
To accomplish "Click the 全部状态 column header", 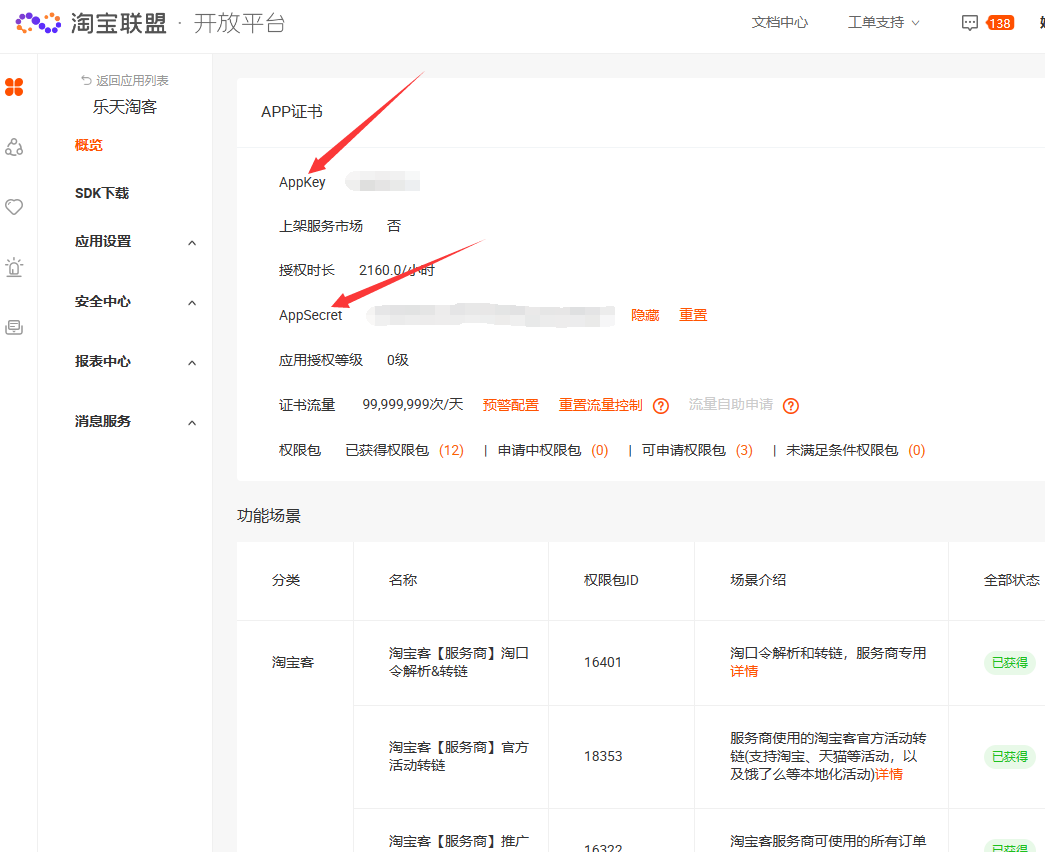I will point(1011,581).
